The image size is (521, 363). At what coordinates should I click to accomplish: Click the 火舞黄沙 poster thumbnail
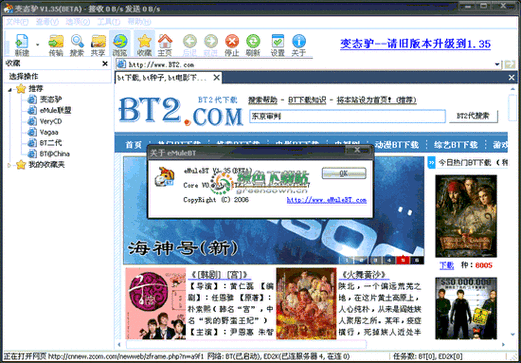(306, 303)
